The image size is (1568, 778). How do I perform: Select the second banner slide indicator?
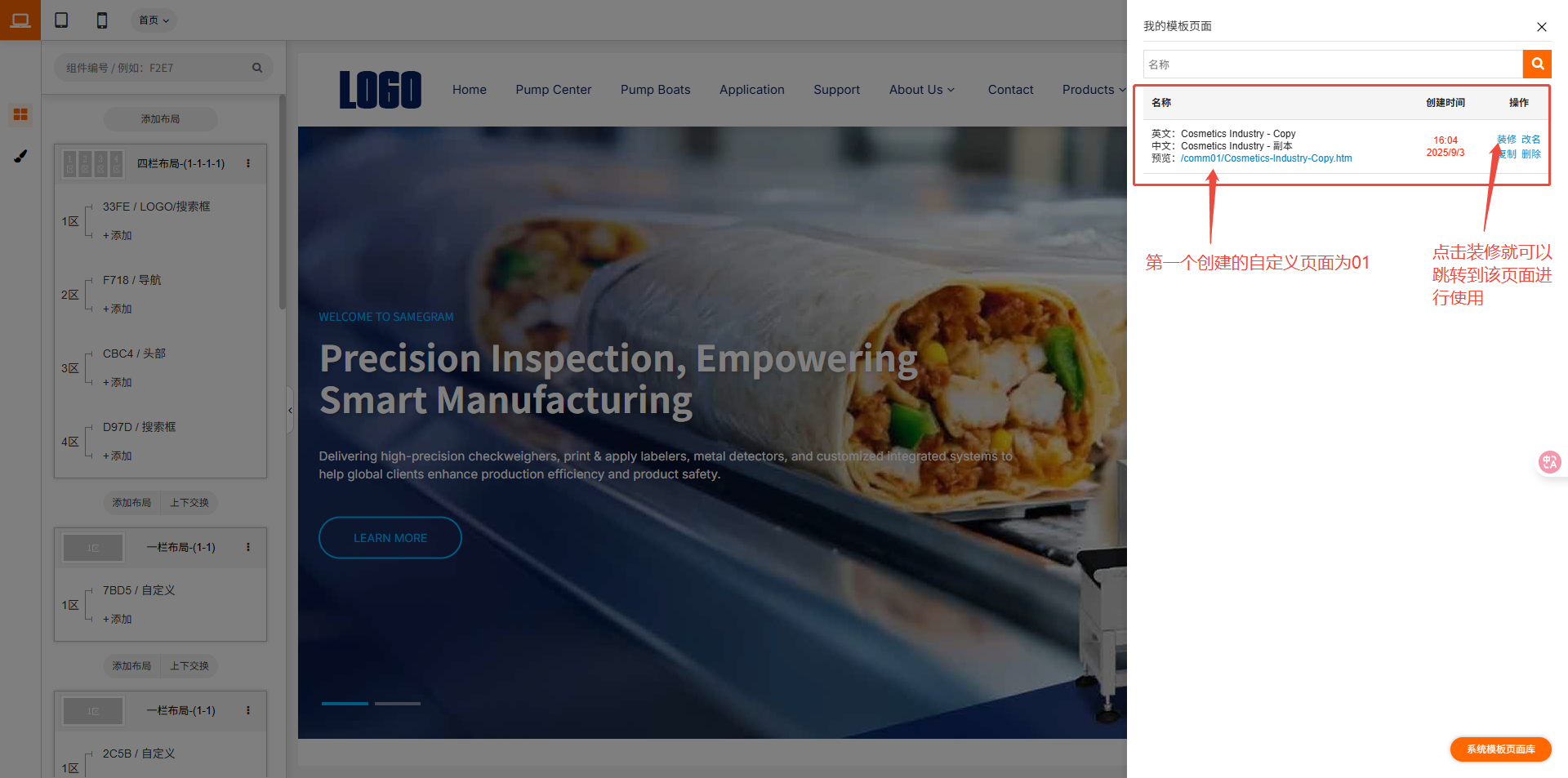click(x=398, y=704)
